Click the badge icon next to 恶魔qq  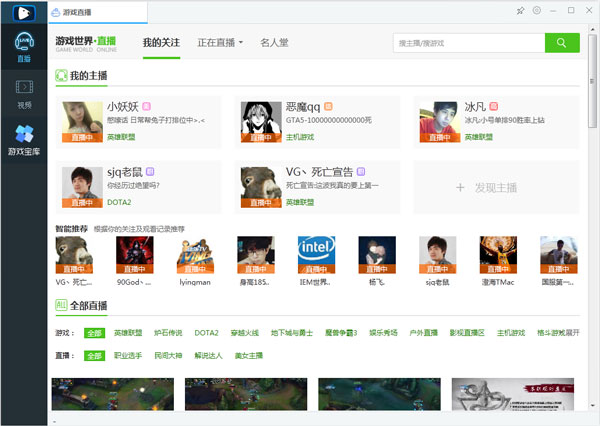pyautogui.click(x=328, y=106)
